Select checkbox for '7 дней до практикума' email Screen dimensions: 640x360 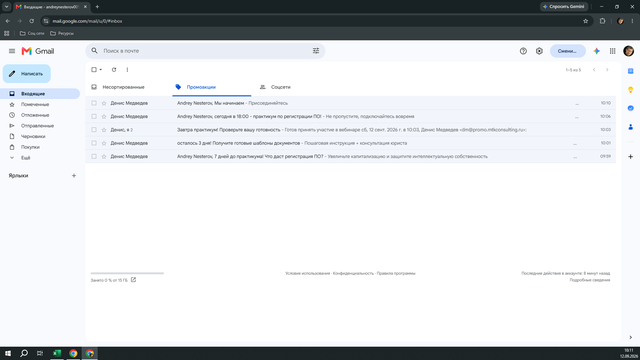point(94,156)
